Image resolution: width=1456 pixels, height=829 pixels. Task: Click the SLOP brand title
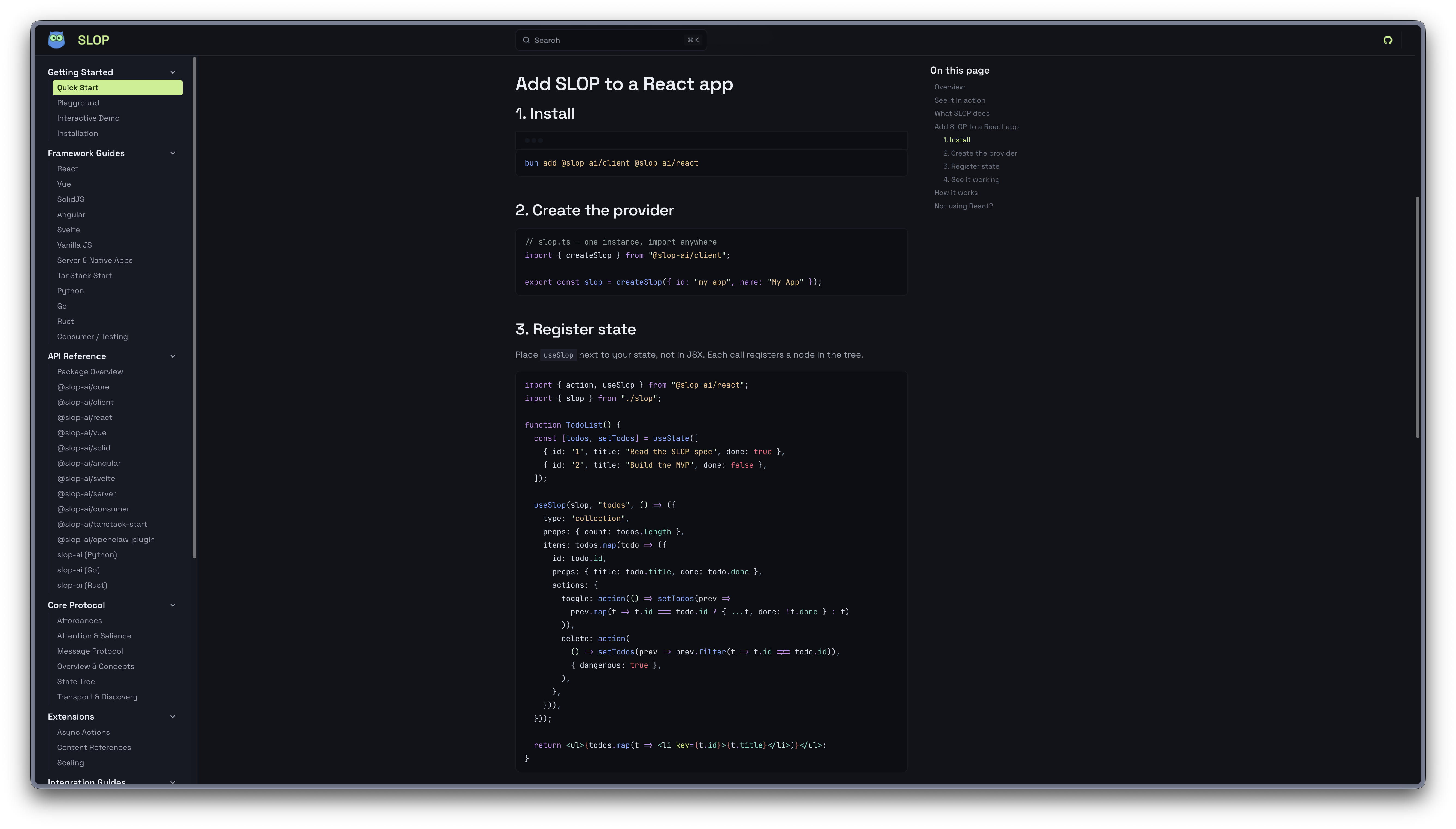93,40
